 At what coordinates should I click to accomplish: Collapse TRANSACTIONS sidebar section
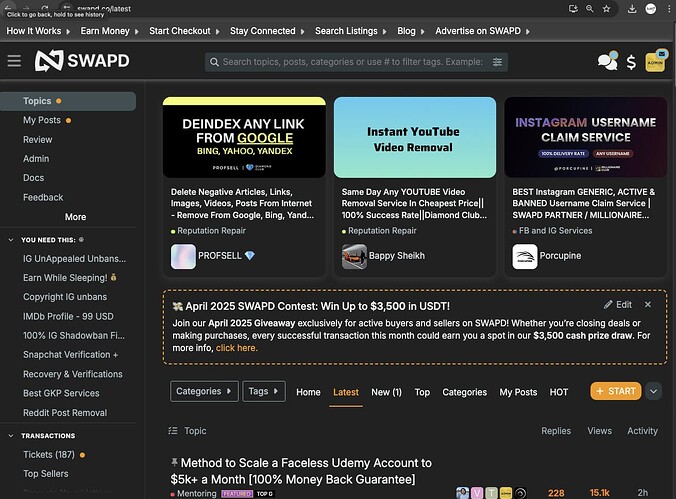(11, 436)
